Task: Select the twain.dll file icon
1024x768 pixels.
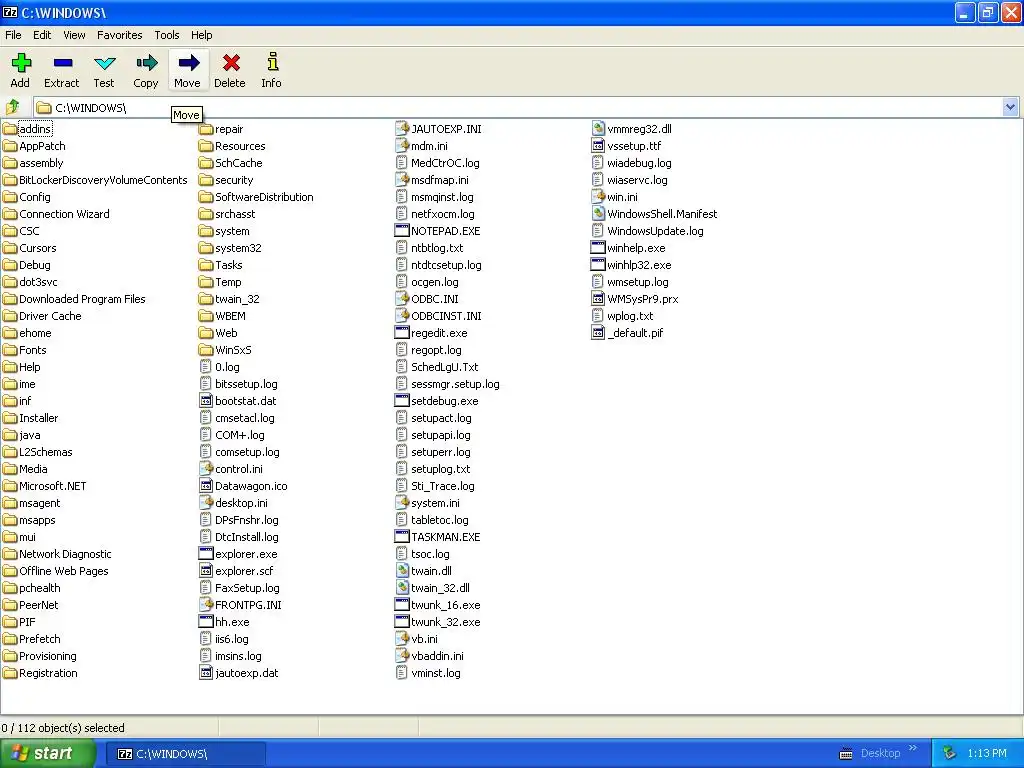Action: [x=402, y=571]
